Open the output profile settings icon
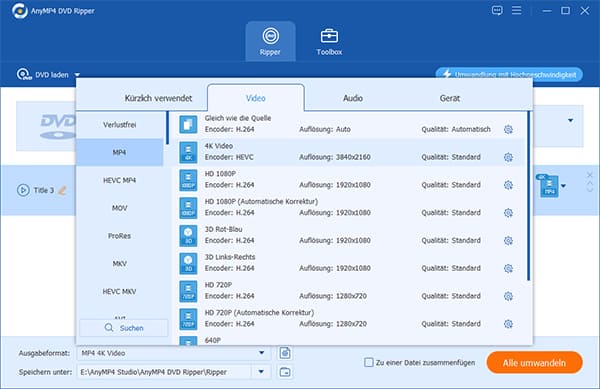600x389 pixels. click(285, 353)
